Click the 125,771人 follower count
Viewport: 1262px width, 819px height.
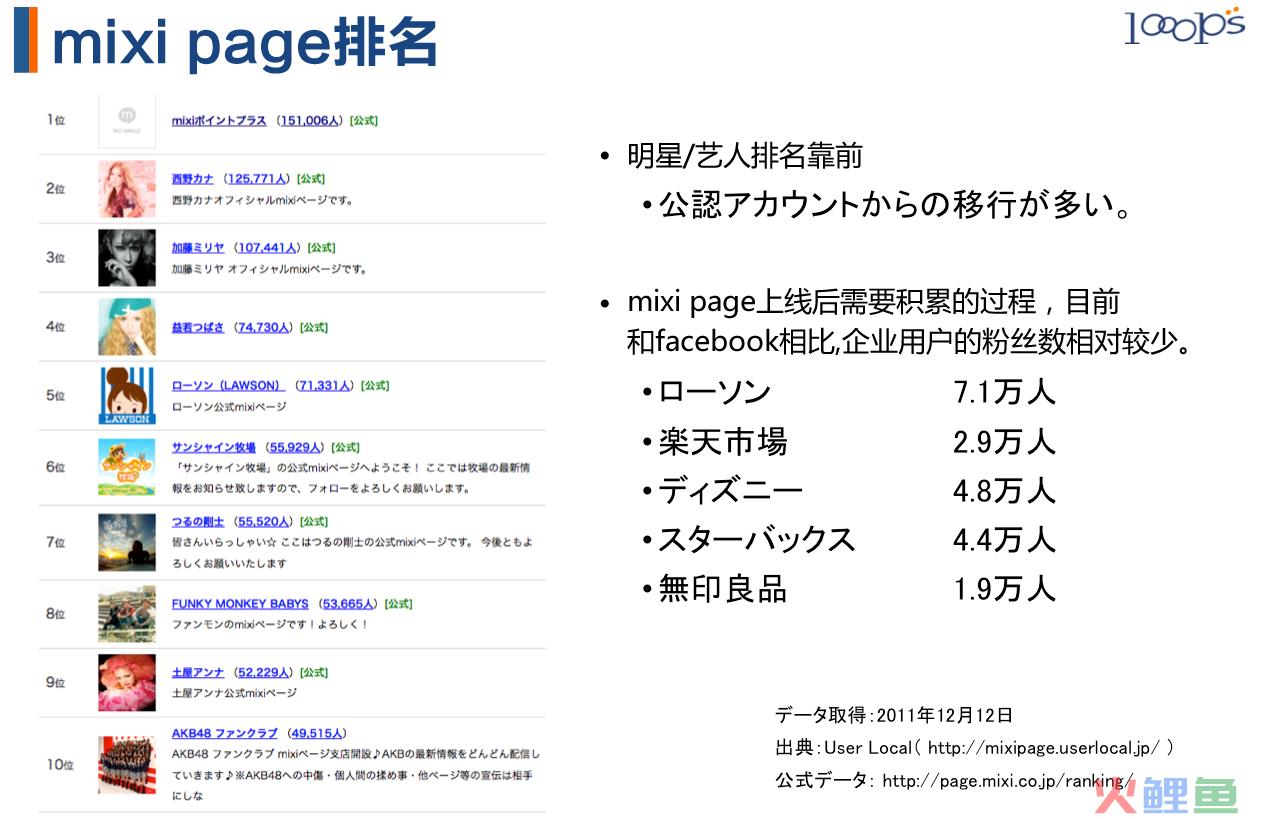point(258,179)
